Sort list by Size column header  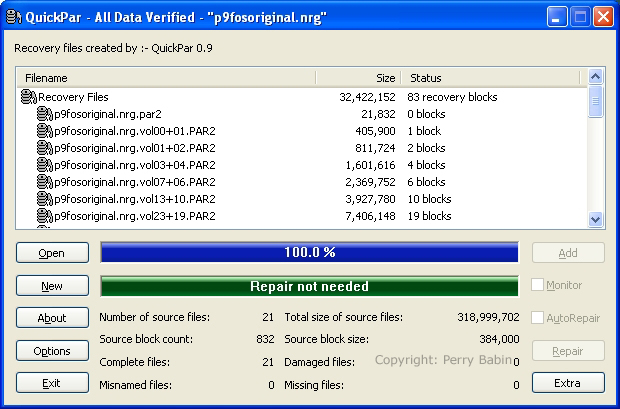click(359, 78)
